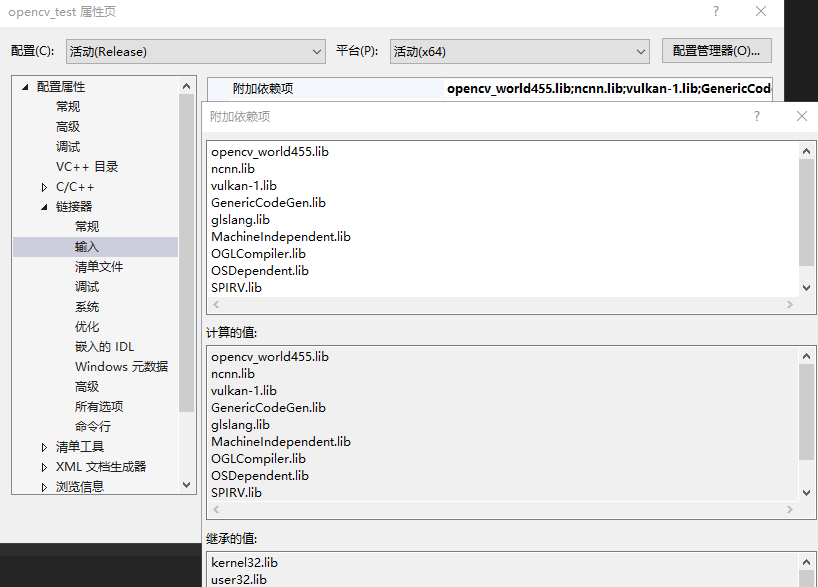Expand the C/C++ tree node
This screenshot has width=818, height=587.
[x=44, y=187]
